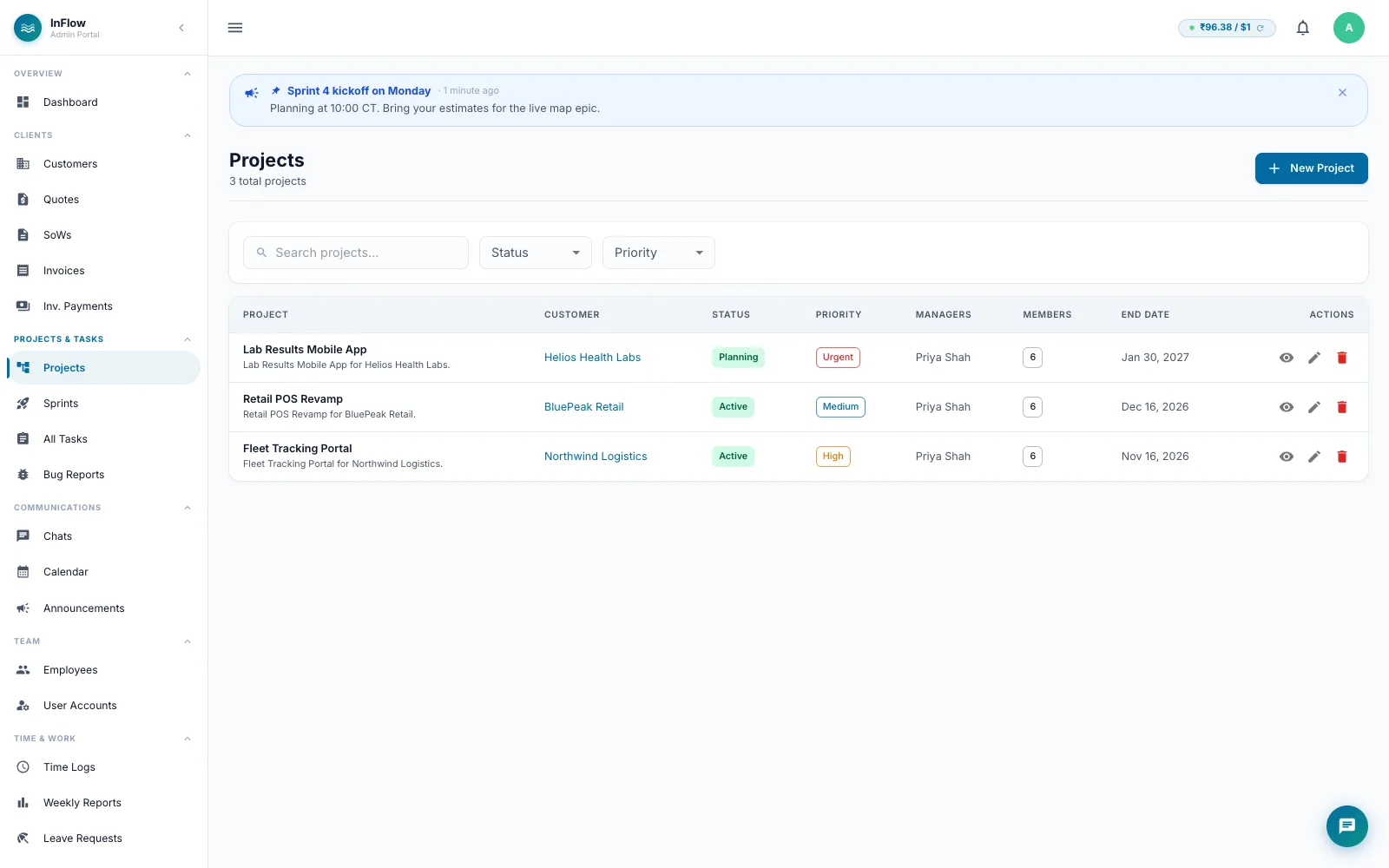
Task: Edit the Fleet Tracking Portal project
Action: 1314,457
